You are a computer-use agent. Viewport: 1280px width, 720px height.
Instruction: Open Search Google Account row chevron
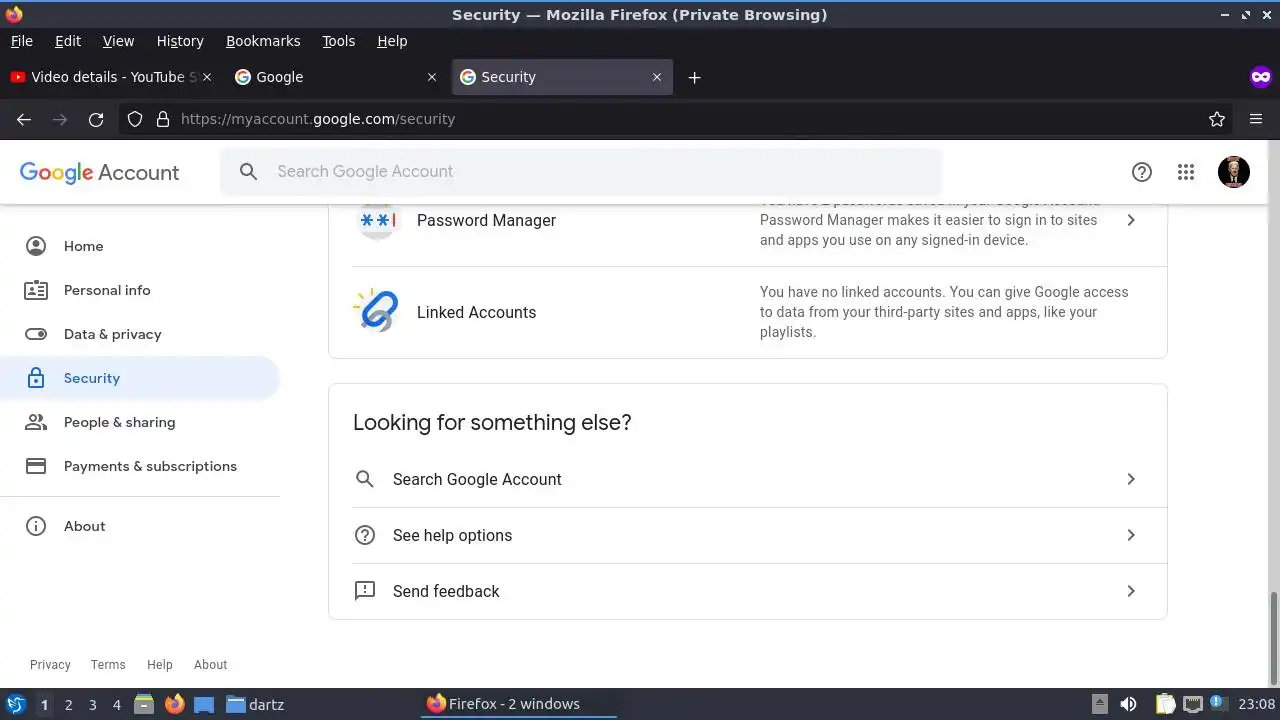[x=1131, y=479]
